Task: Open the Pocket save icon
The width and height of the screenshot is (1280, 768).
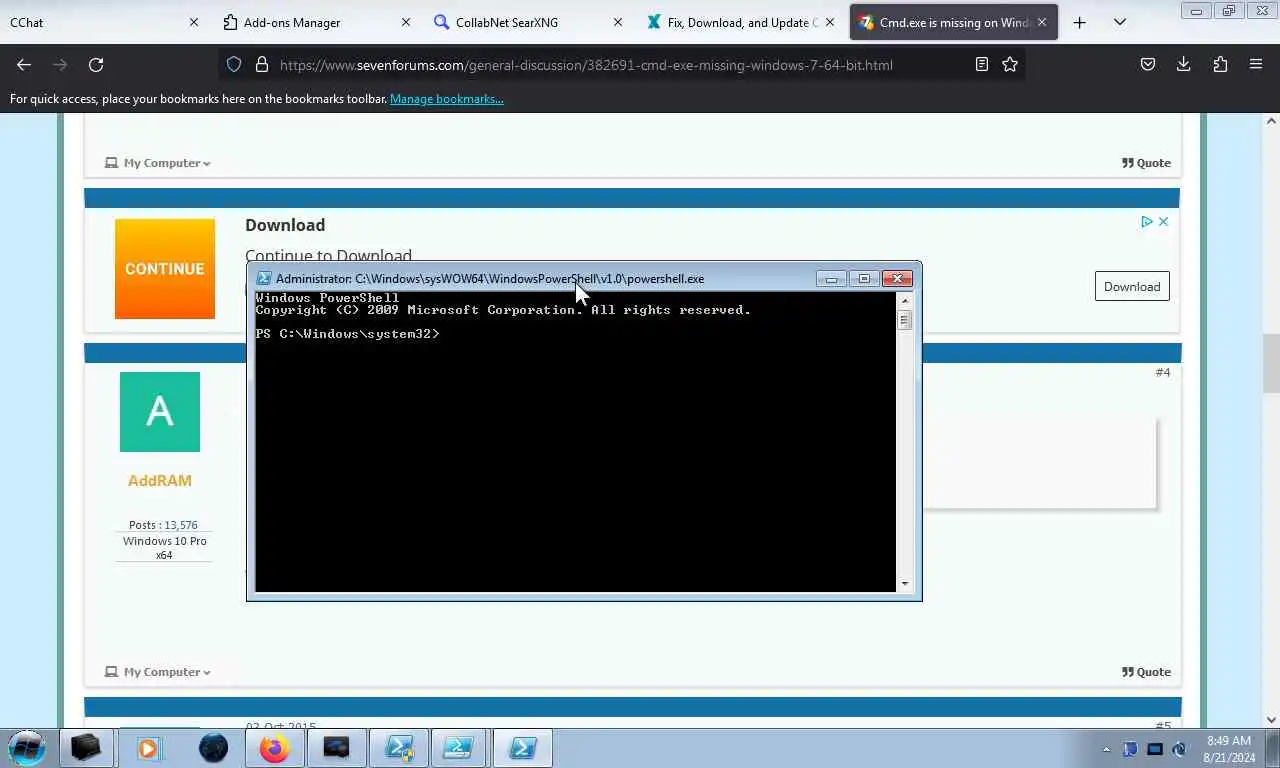Action: pyautogui.click(x=1148, y=64)
